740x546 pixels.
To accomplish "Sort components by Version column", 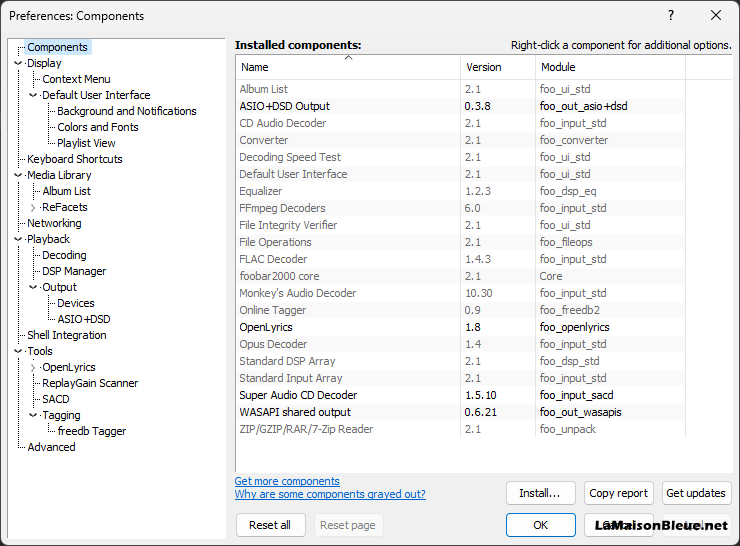I will (498, 67).
